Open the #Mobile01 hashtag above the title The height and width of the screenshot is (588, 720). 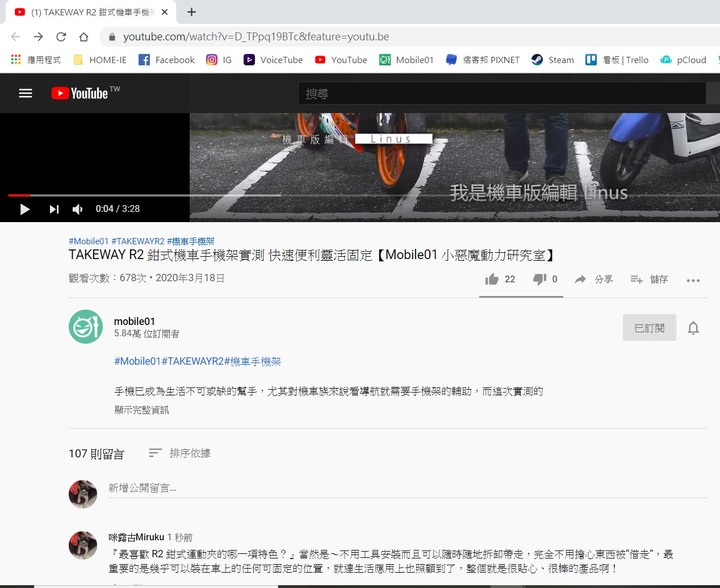coord(89,241)
